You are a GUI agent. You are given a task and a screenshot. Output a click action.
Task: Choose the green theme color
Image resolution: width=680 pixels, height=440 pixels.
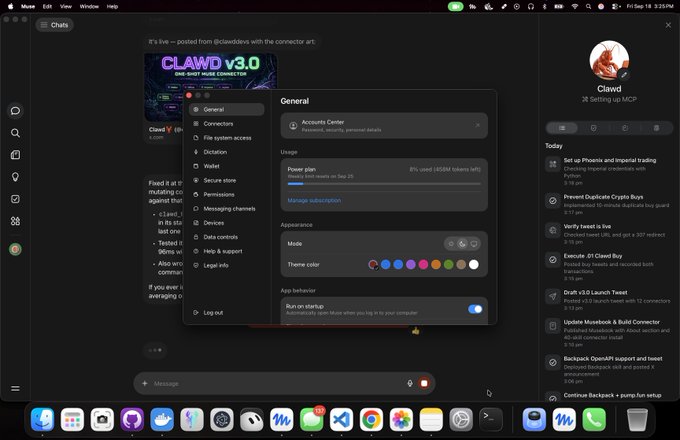point(448,264)
